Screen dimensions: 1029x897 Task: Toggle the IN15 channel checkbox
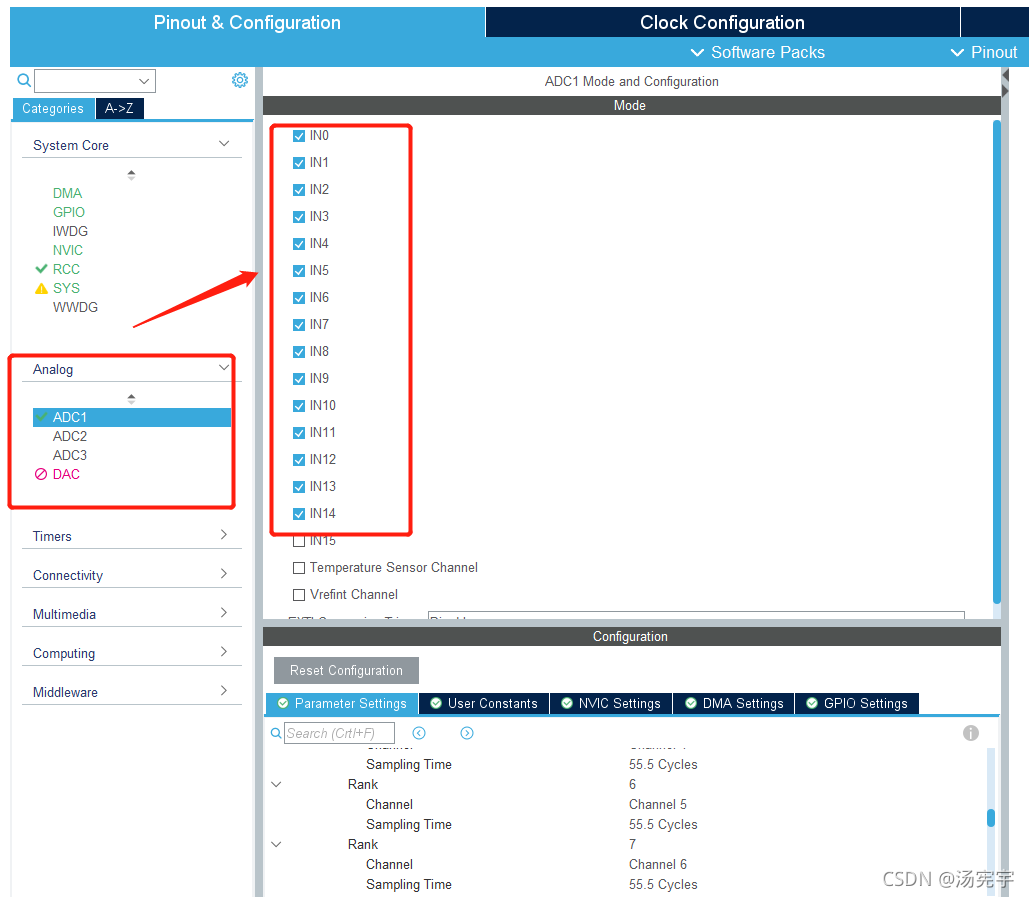click(299, 541)
